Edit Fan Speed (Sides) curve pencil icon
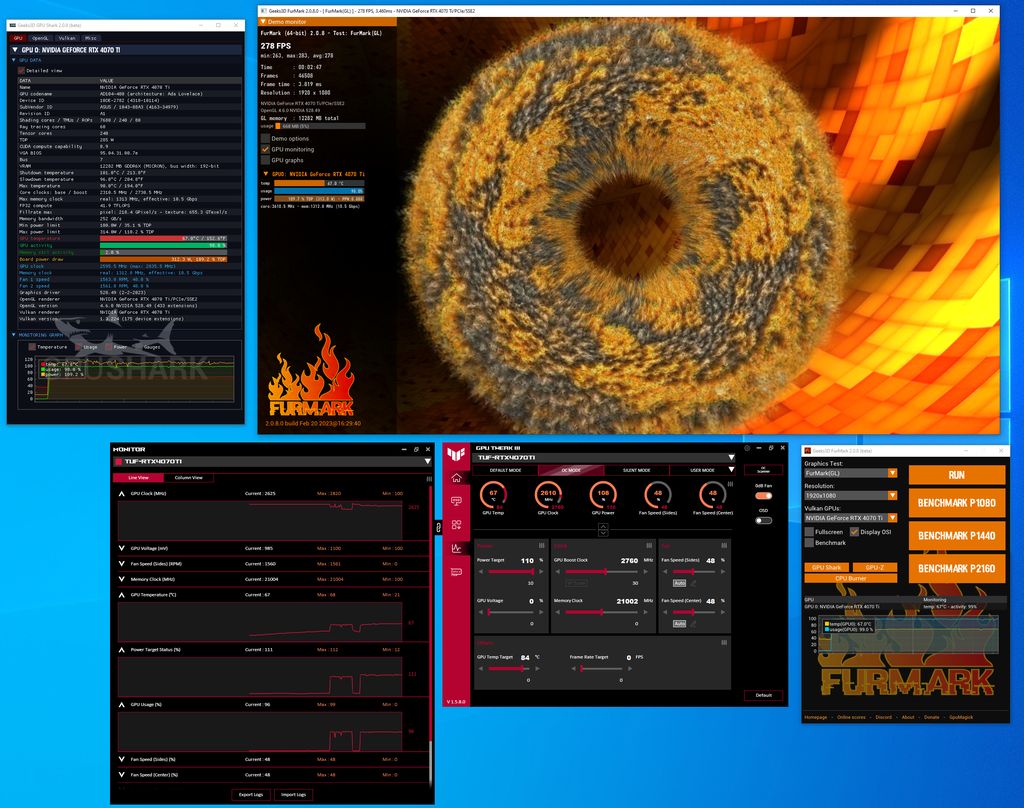Viewport: 1024px width, 808px height. tap(693, 583)
